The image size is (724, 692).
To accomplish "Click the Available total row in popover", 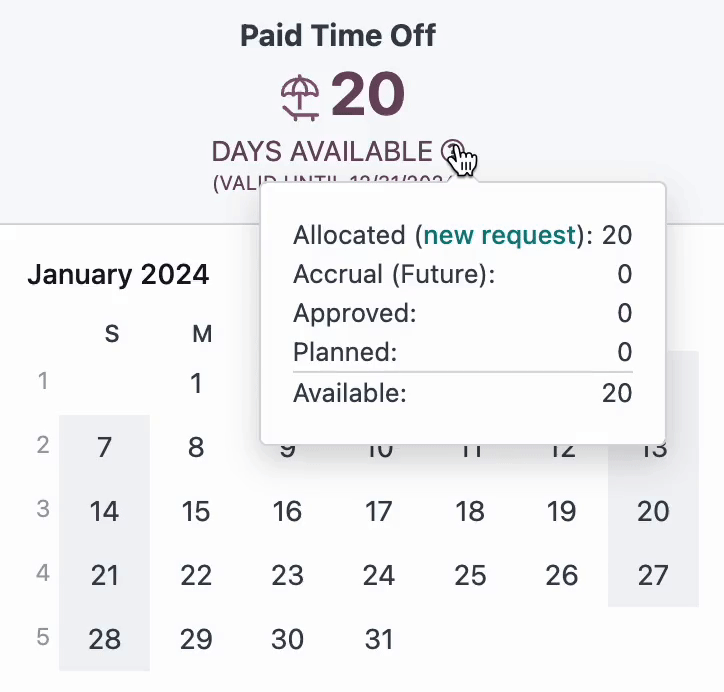I will (463, 393).
